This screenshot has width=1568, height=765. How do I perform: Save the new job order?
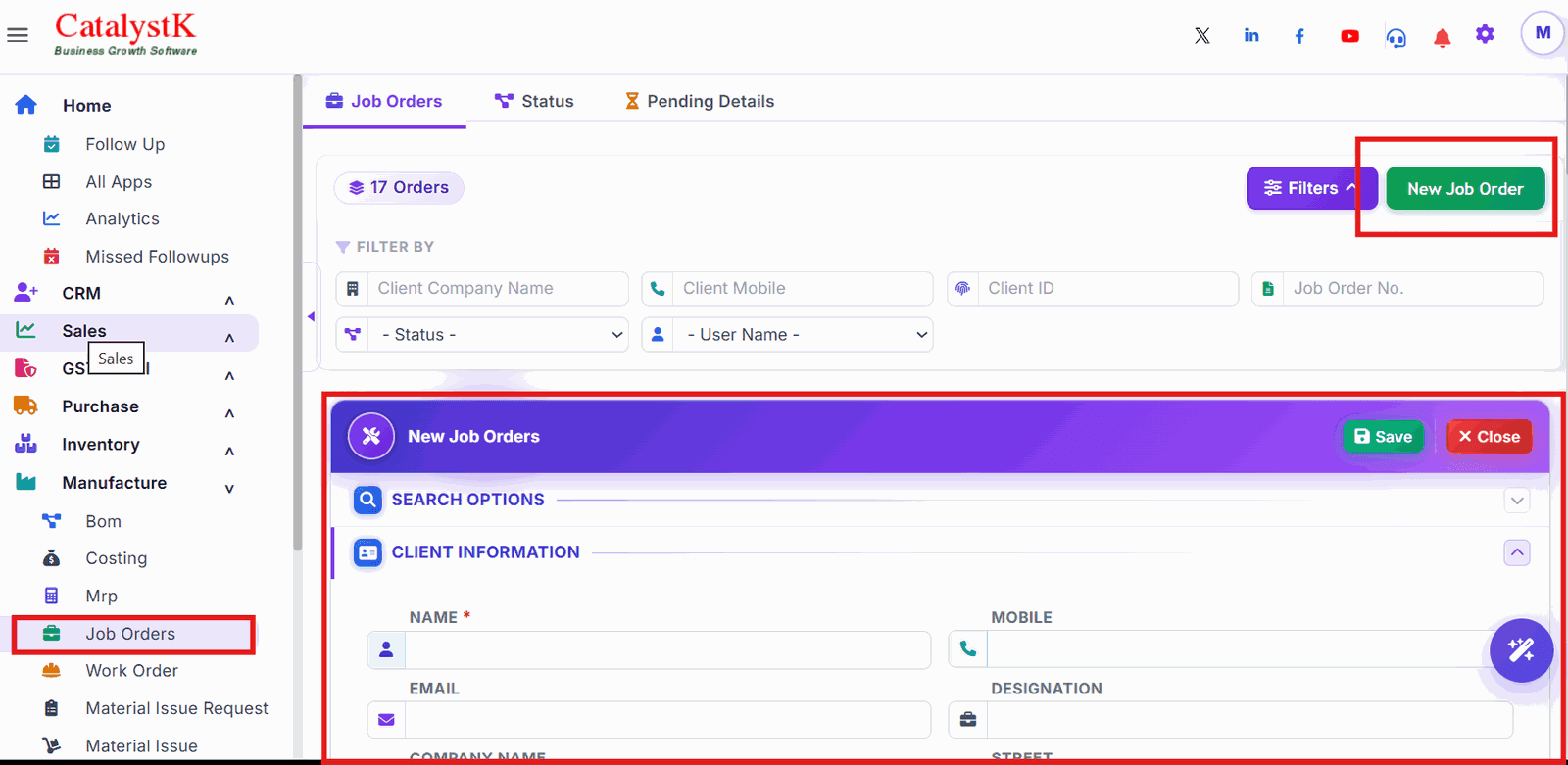[1383, 436]
